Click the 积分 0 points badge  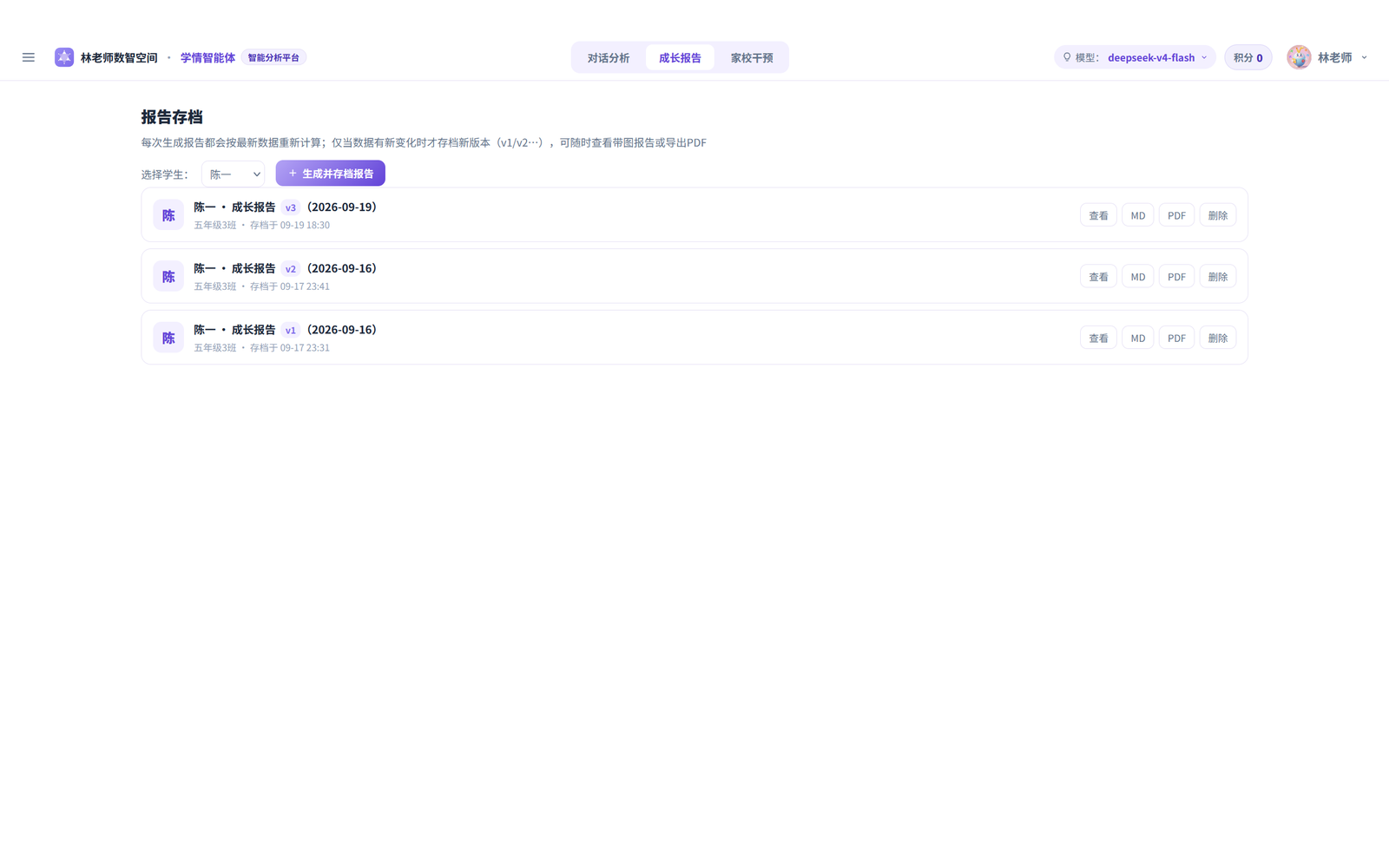(x=1248, y=57)
